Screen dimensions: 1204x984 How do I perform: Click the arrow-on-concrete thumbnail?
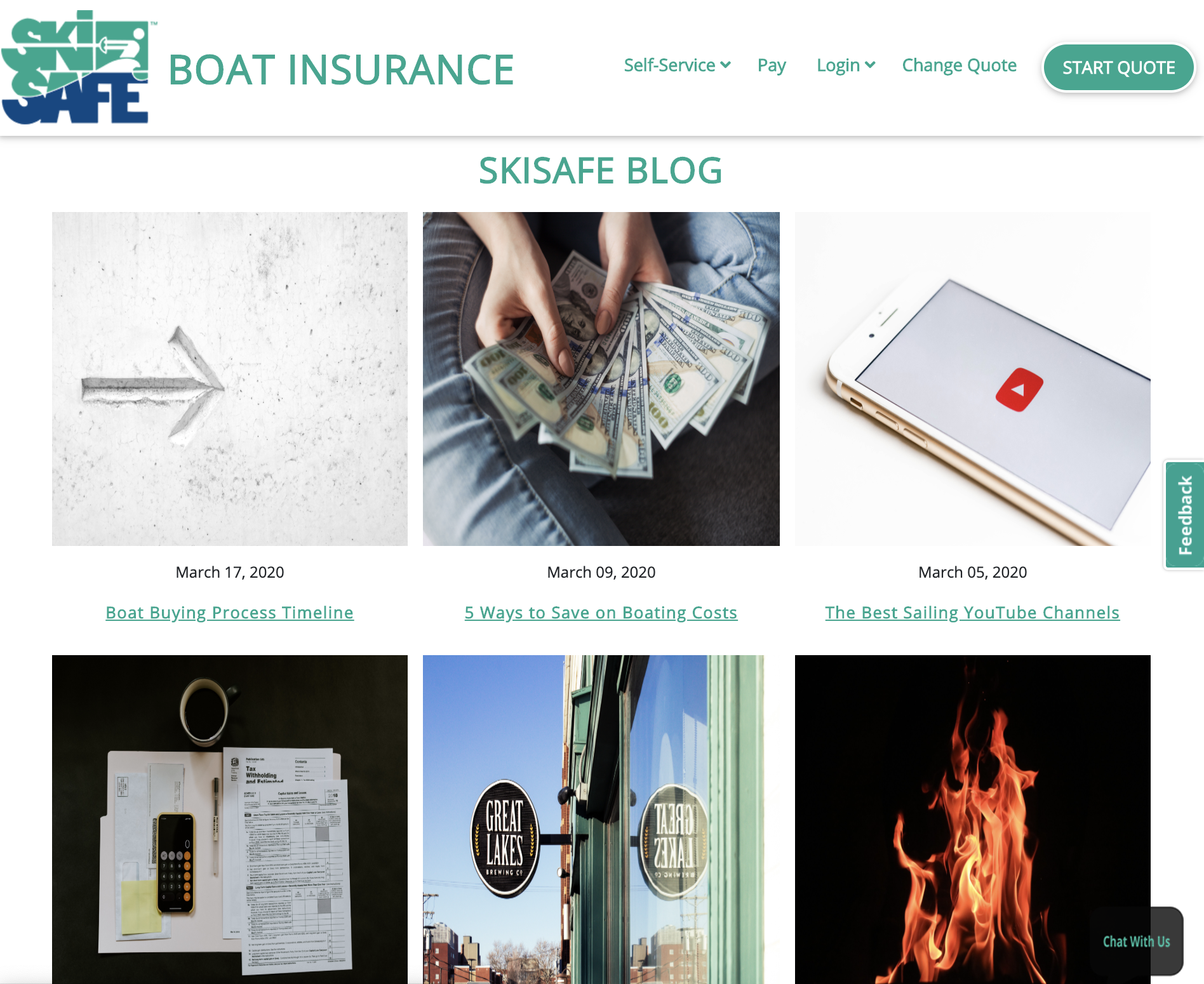click(x=230, y=379)
